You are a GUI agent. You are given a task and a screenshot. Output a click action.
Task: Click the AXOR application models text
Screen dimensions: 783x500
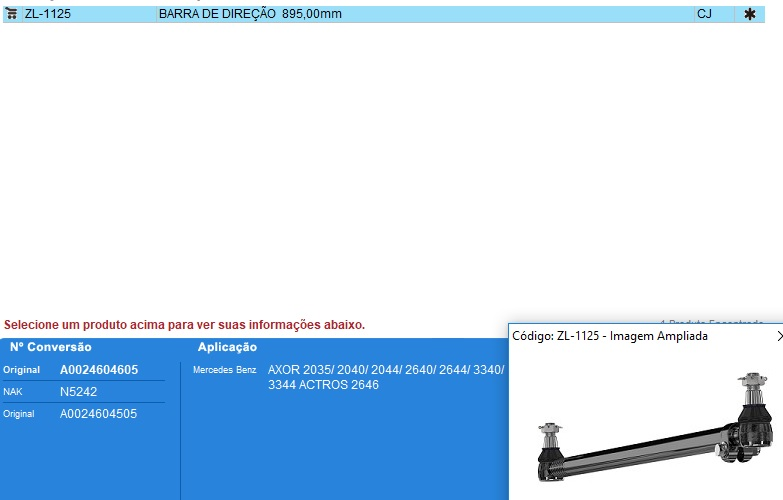(385, 370)
